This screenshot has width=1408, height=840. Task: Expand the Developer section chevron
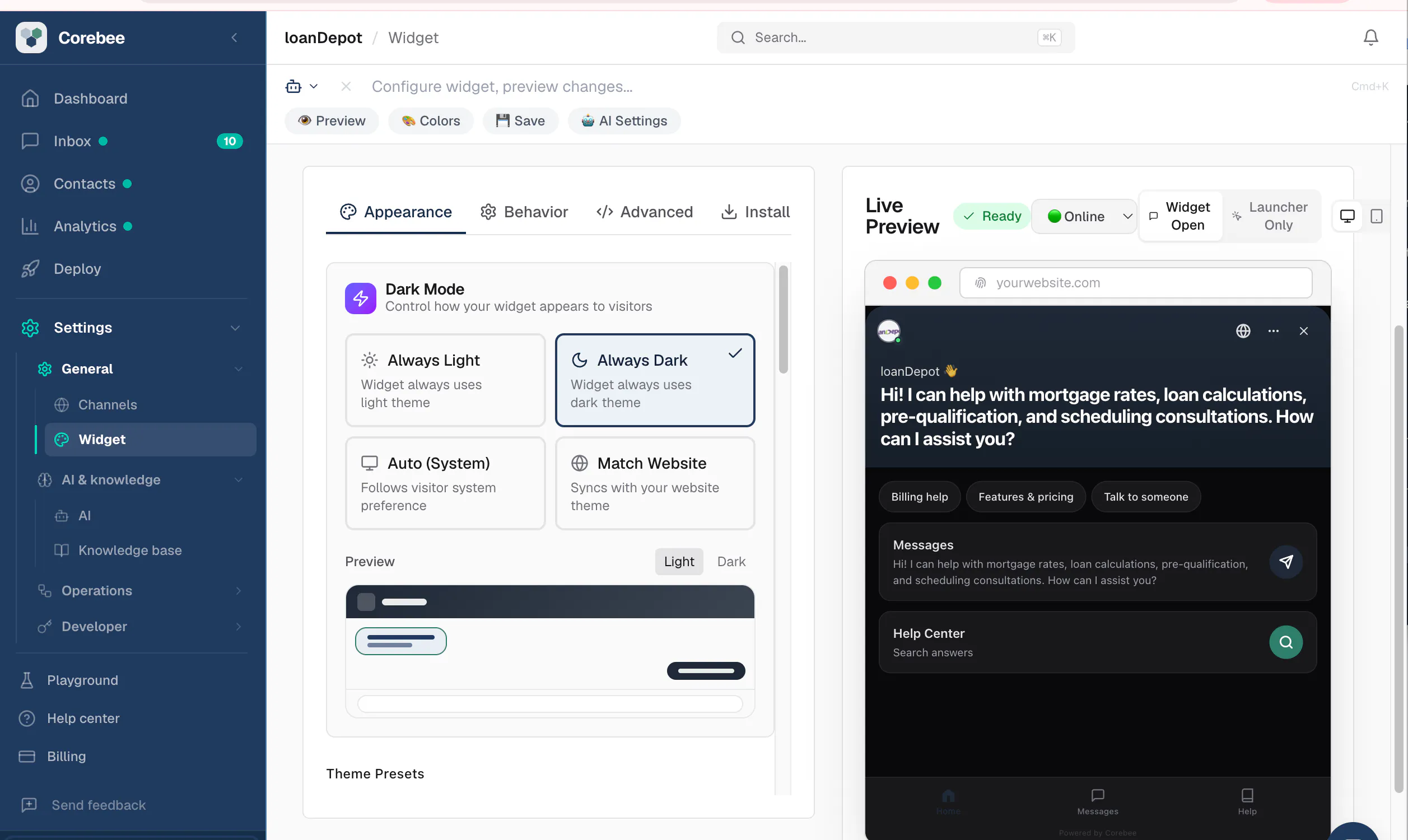point(238,627)
